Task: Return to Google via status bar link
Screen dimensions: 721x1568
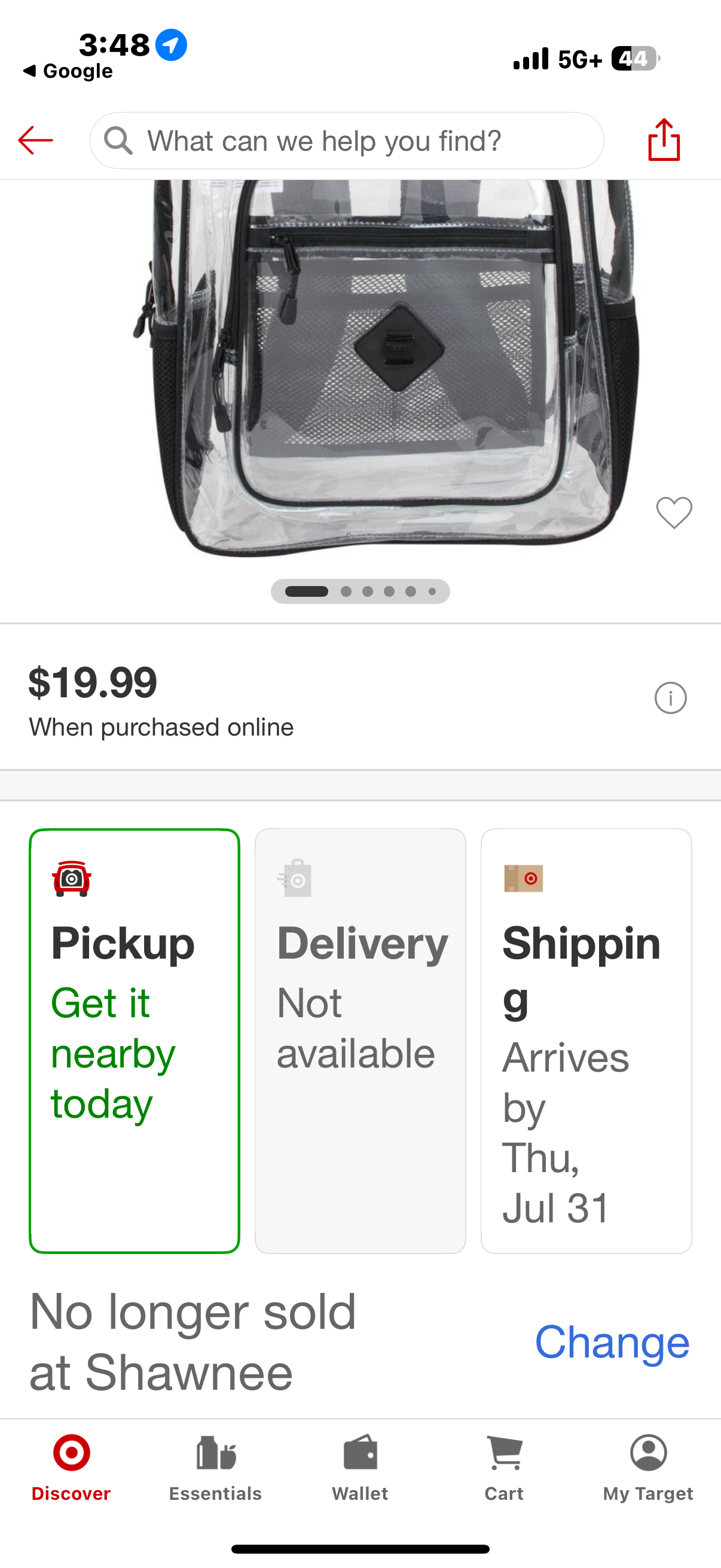Action: click(x=68, y=71)
